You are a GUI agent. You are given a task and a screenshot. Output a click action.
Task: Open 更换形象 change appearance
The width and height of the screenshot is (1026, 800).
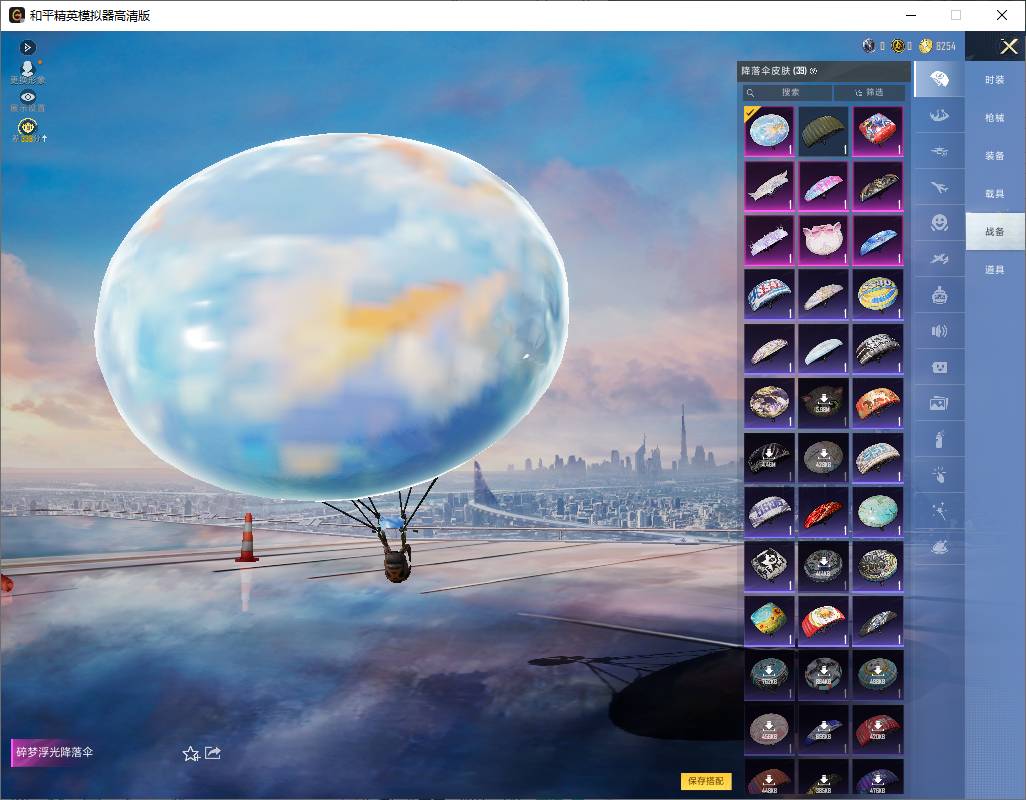click(27, 72)
